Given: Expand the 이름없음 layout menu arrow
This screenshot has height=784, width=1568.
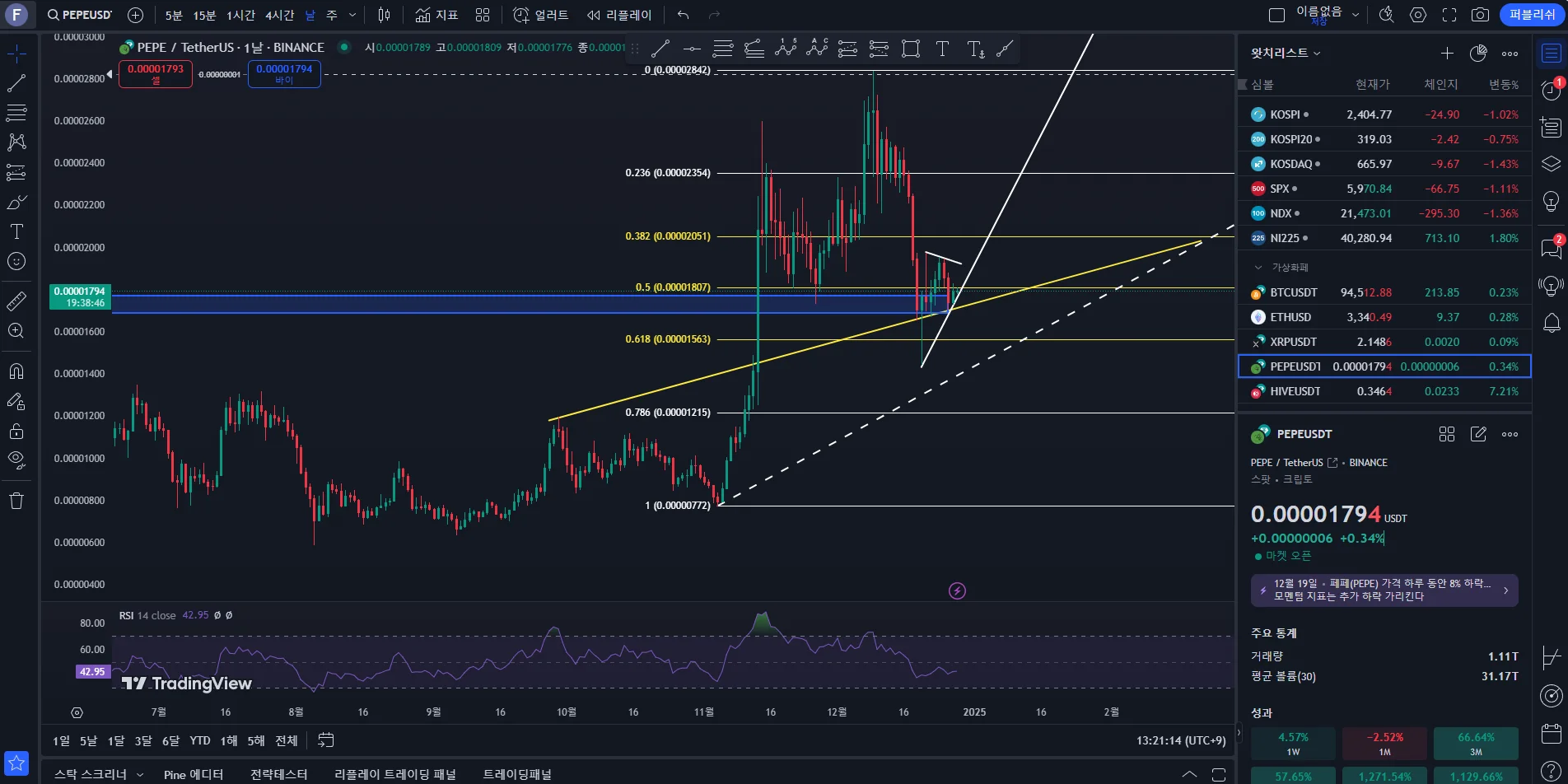Looking at the screenshot, I should tap(1356, 15).
